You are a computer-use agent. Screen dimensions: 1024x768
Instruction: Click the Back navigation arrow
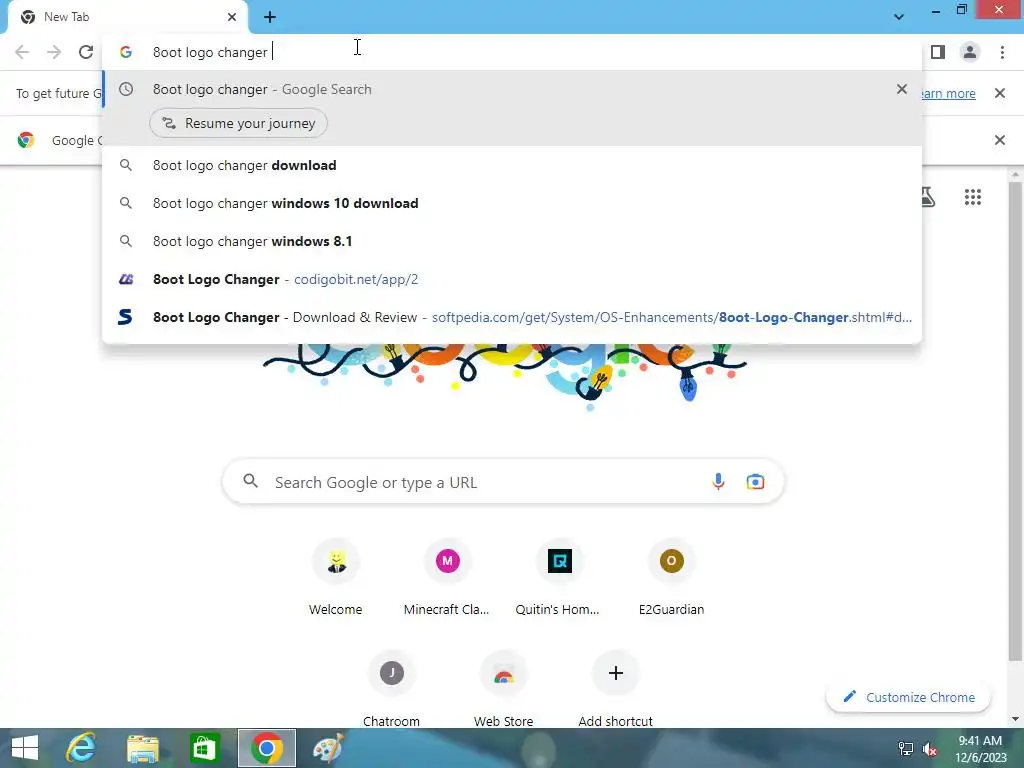[x=22, y=52]
